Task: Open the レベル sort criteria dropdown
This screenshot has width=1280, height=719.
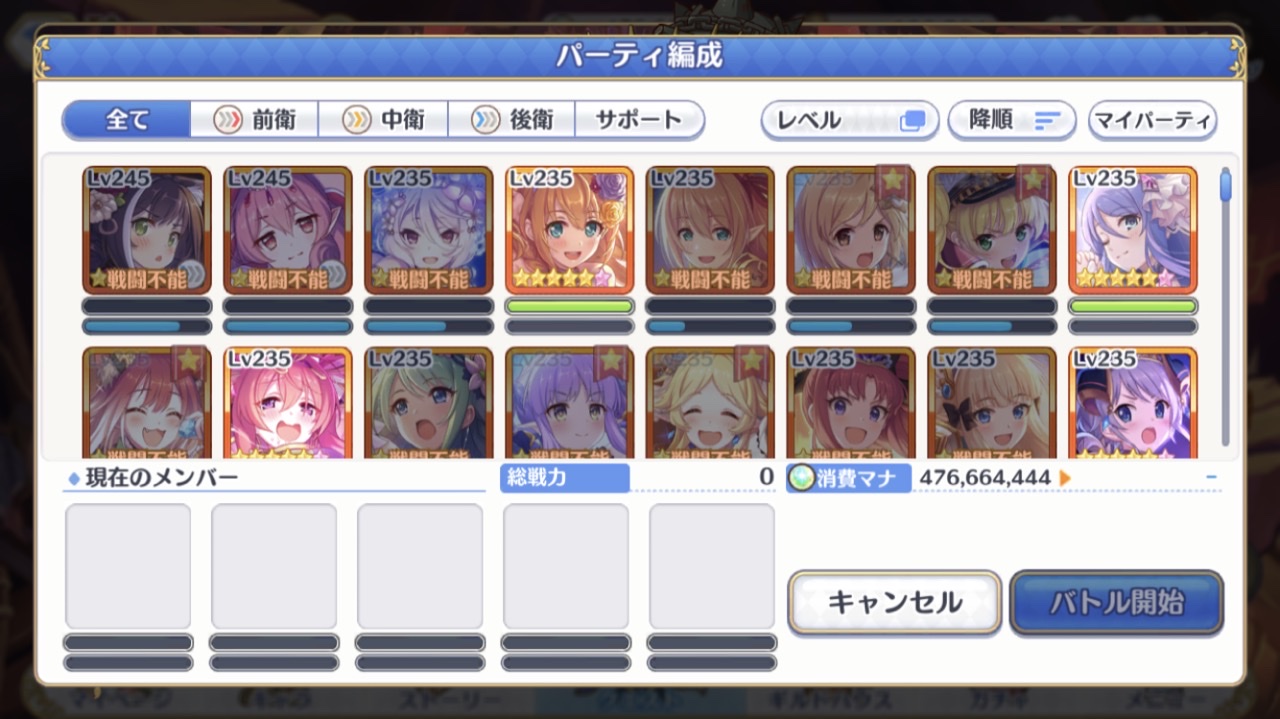Action: [x=850, y=121]
